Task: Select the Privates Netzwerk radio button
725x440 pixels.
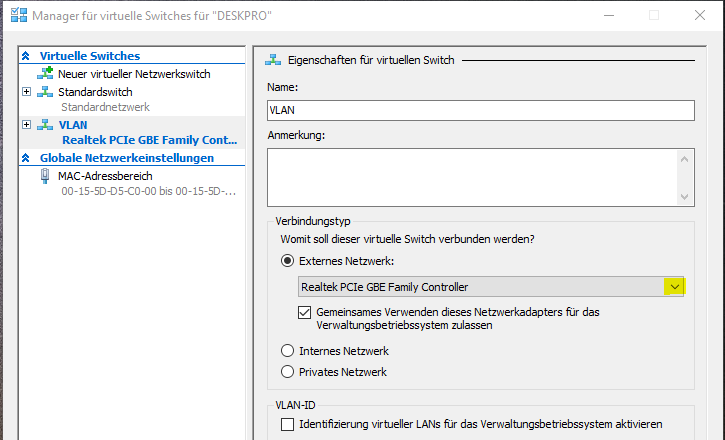Action: click(287, 372)
